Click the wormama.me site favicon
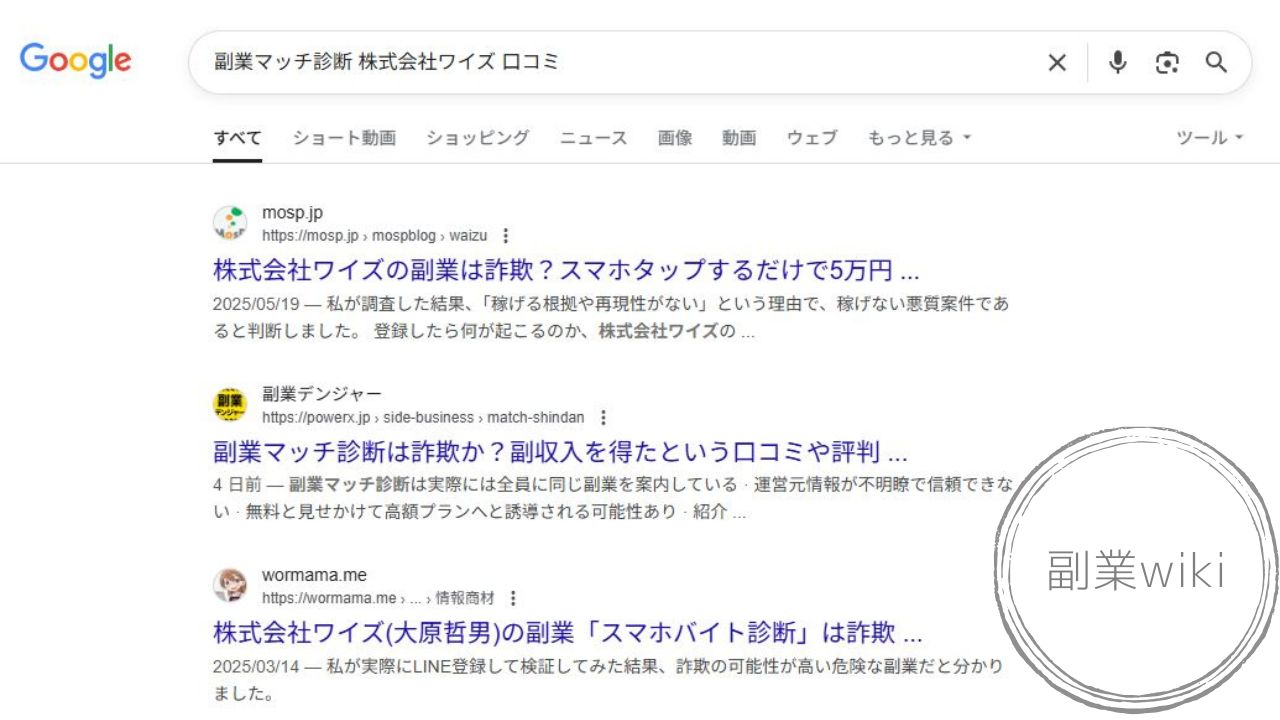Screen dimensions: 1280x720 tap(230, 585)
